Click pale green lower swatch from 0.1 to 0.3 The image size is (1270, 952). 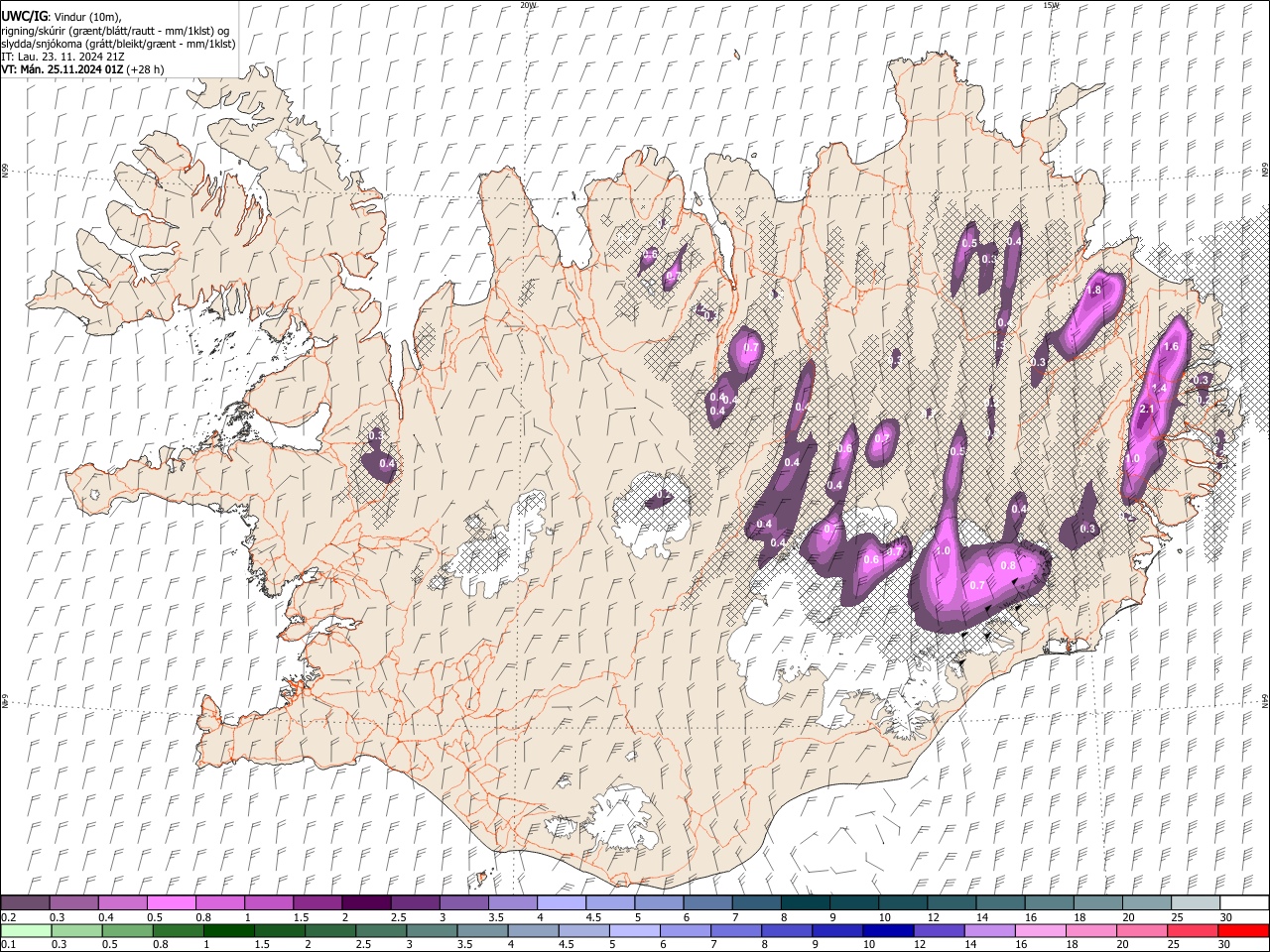pyautogui.click(x=26, y=931)
